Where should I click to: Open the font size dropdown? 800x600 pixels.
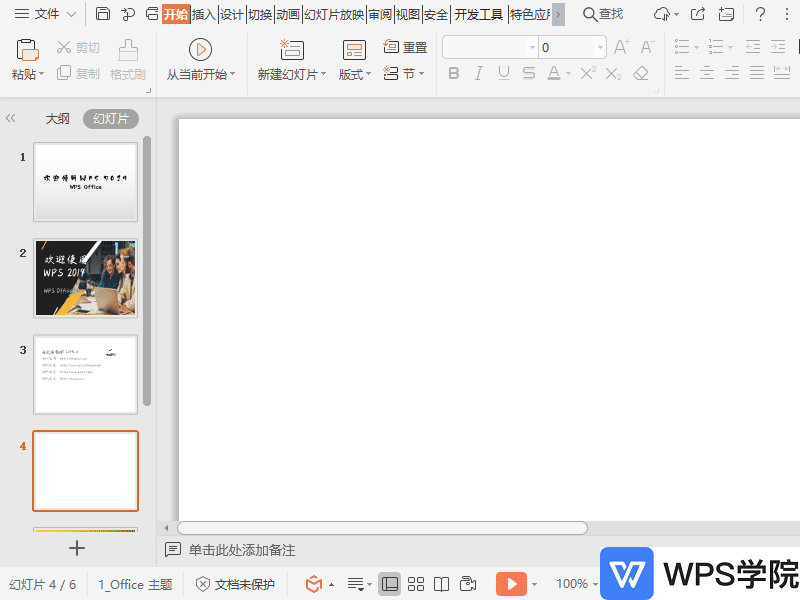tap(601, 47)
